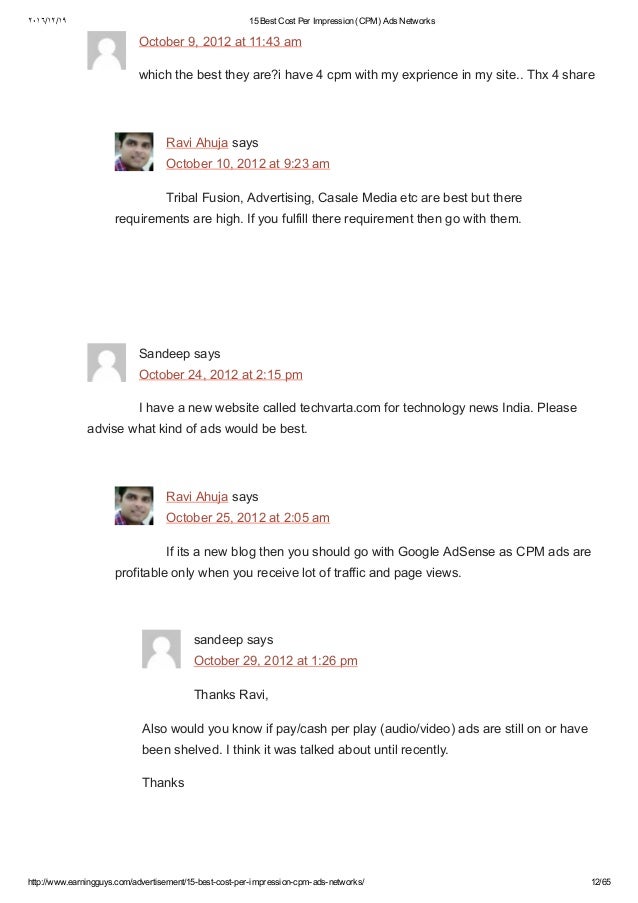Click the 'Sandeep says' author name text
This screenshot has height=903, width=638.
pyautogui.click(x=180, y=354)
